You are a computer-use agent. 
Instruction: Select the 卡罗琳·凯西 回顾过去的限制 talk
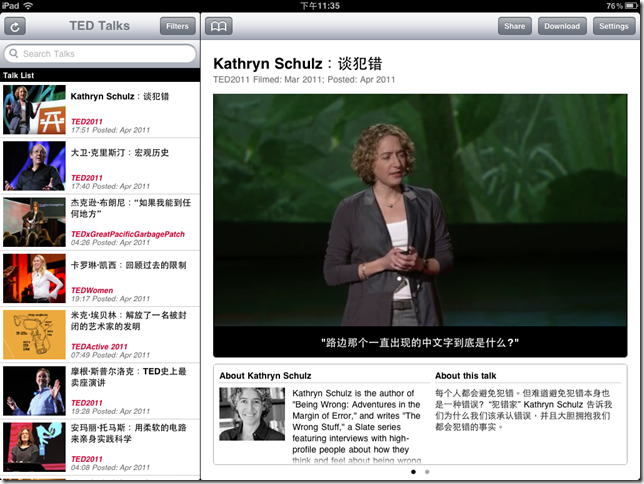[x=100, y=279]
